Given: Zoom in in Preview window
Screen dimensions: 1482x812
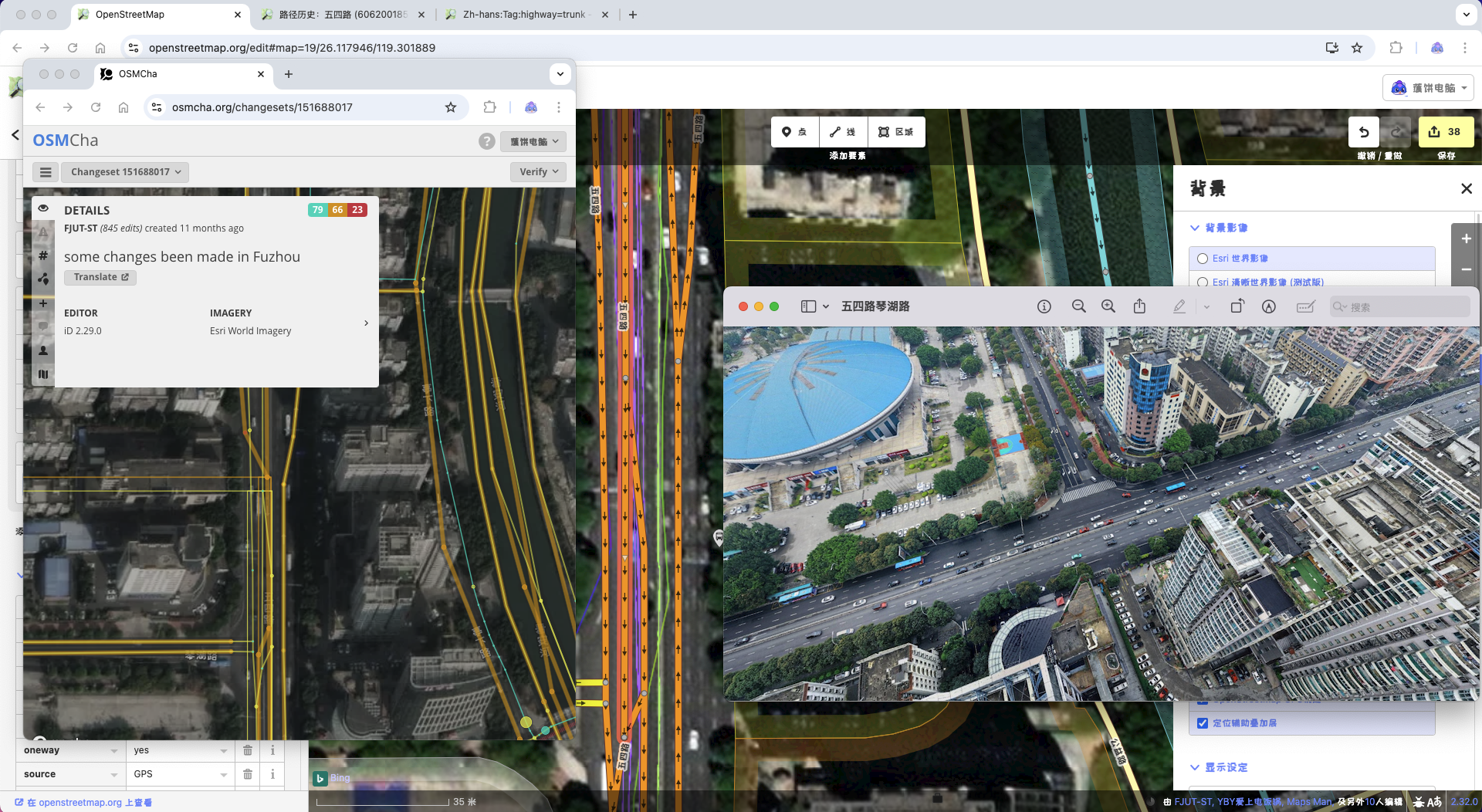Looking at the screenshot, I should (x=1108, y=306).
